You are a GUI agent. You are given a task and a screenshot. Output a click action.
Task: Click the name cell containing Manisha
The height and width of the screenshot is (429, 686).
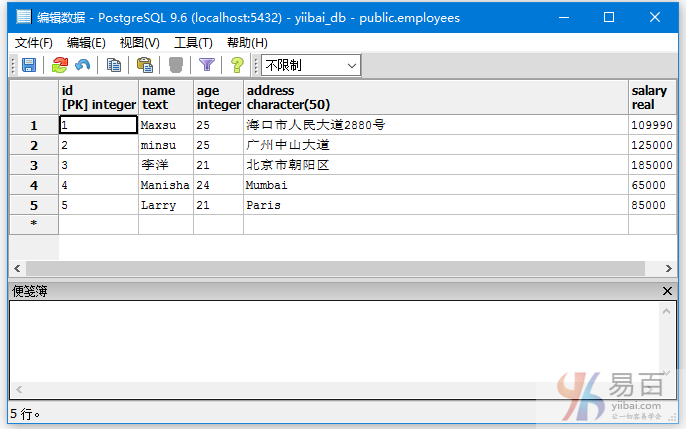[165, 185]
